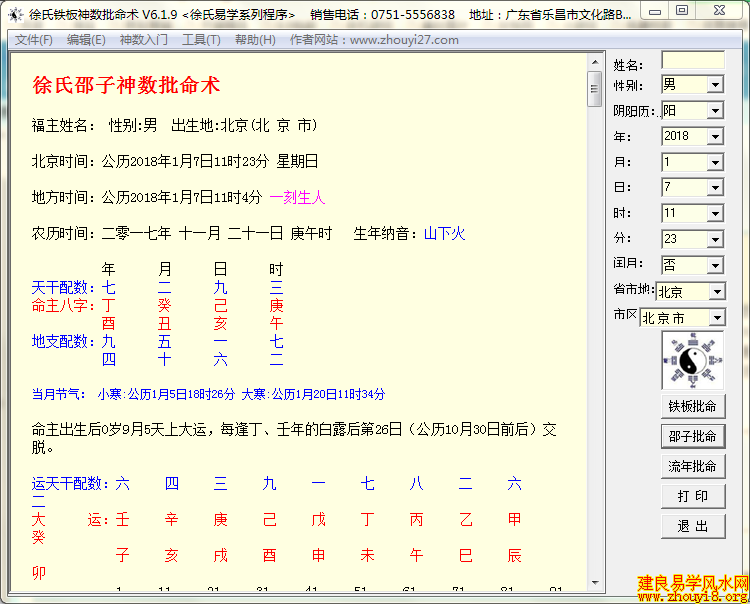The height and width of the screenshot is (604, 750).
Task: Click the 北京时间 line text
Action: tap(175, 161)
